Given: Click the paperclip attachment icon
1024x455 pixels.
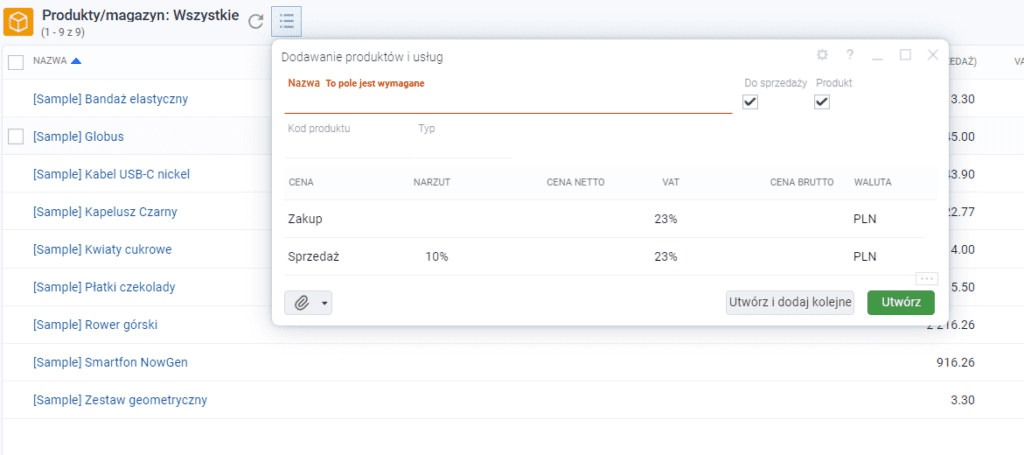Looking at the screenshot, I should click(x=301, y=303).
